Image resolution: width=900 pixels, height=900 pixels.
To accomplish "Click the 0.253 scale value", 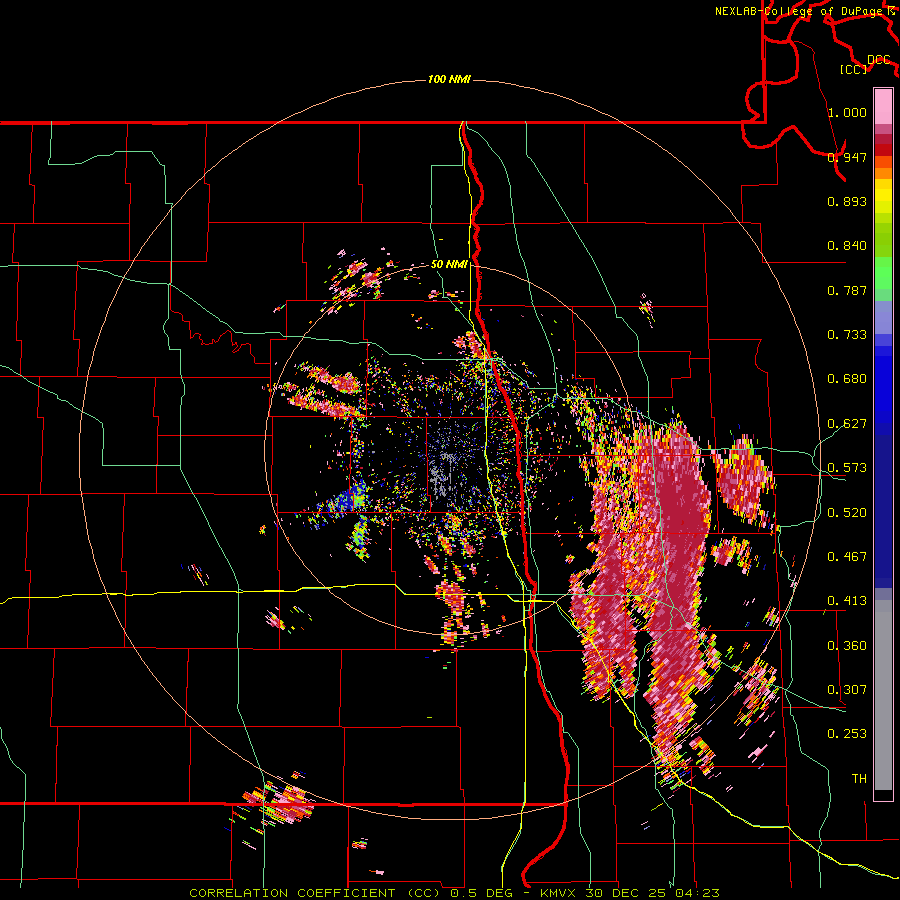I will 847,734.
